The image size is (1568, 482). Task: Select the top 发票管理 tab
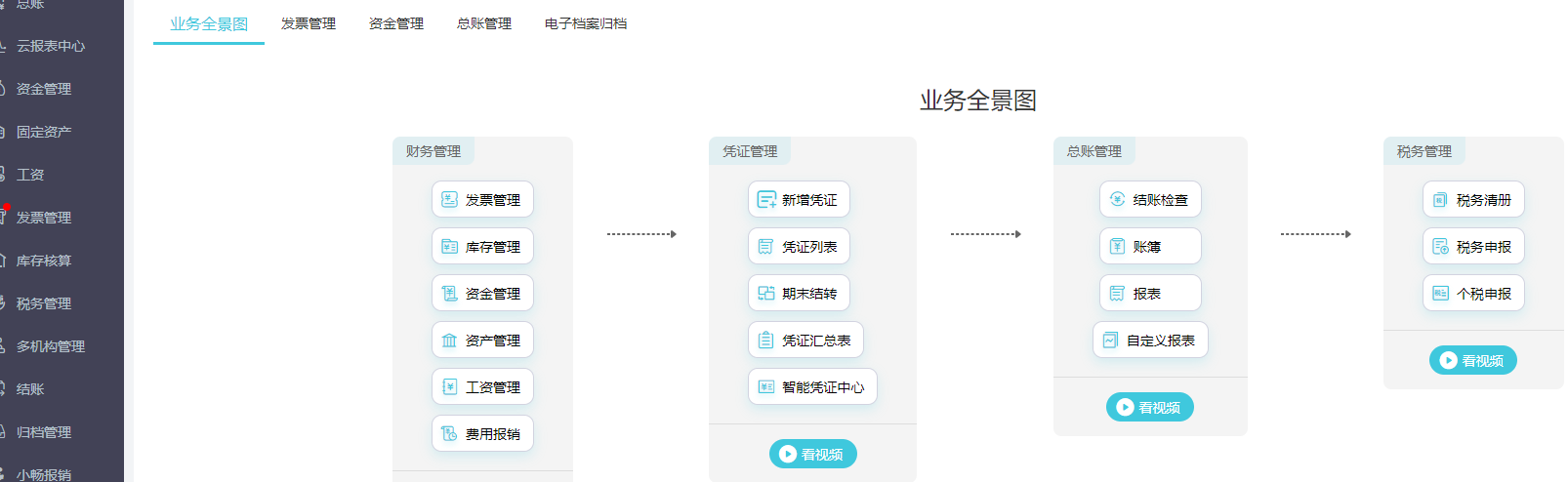pyautogui.click(x=309, y=23)
